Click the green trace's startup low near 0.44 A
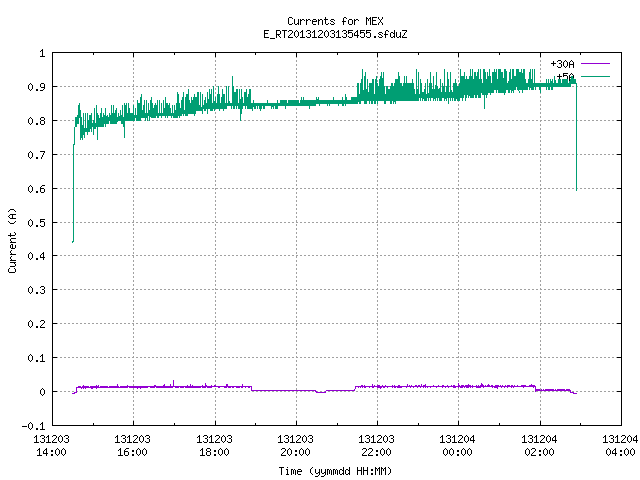This screenshot has height=480, width=640. point(73,242)
